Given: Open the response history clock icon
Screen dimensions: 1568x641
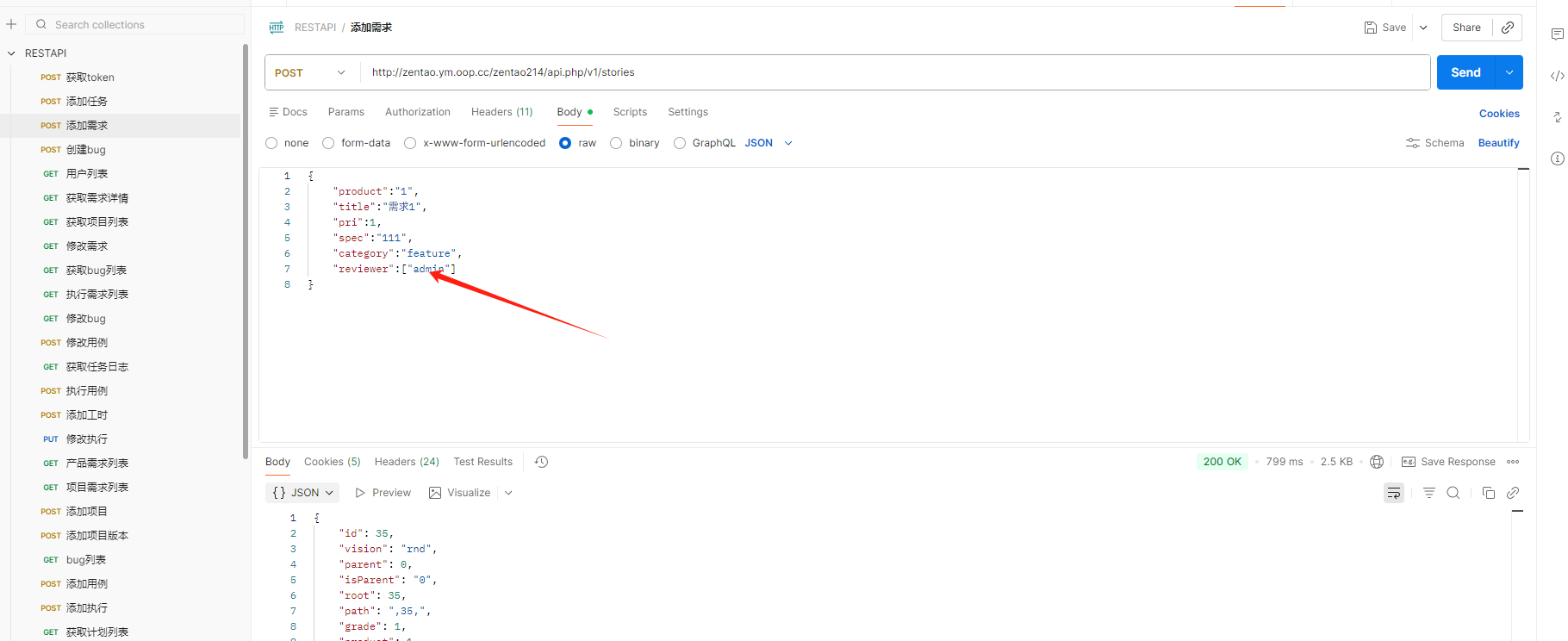Looking at the screenshot, I should (541, 462).
